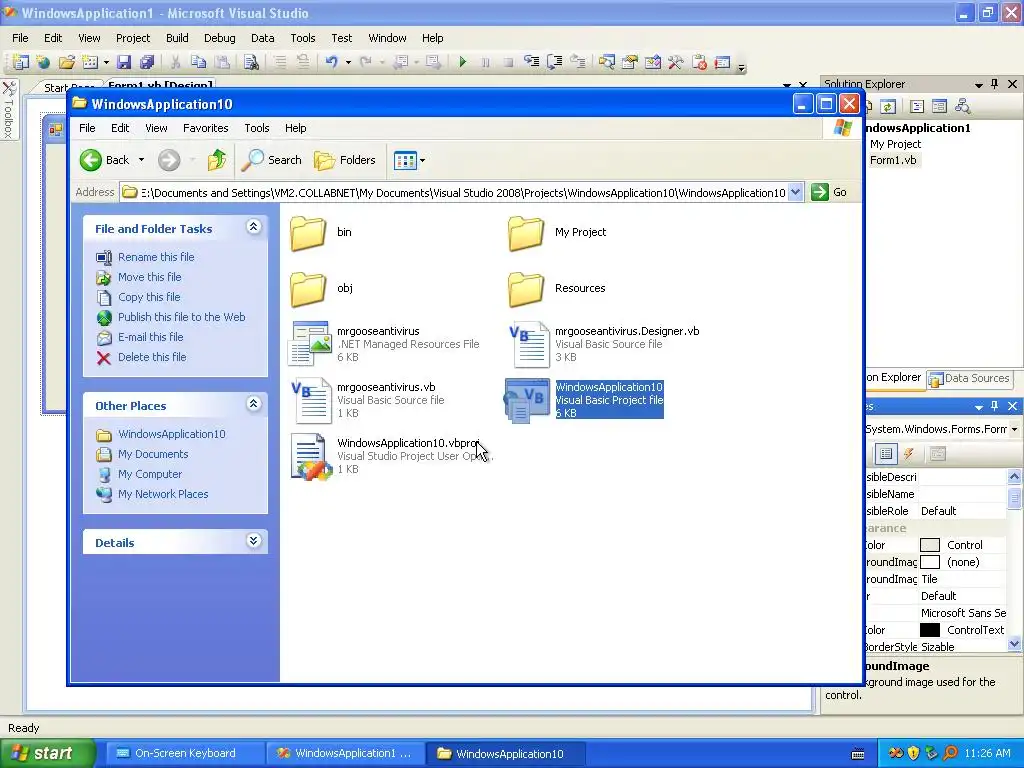
Task: Click Events lightning icon in Properties panel
Action: (908, 454)
